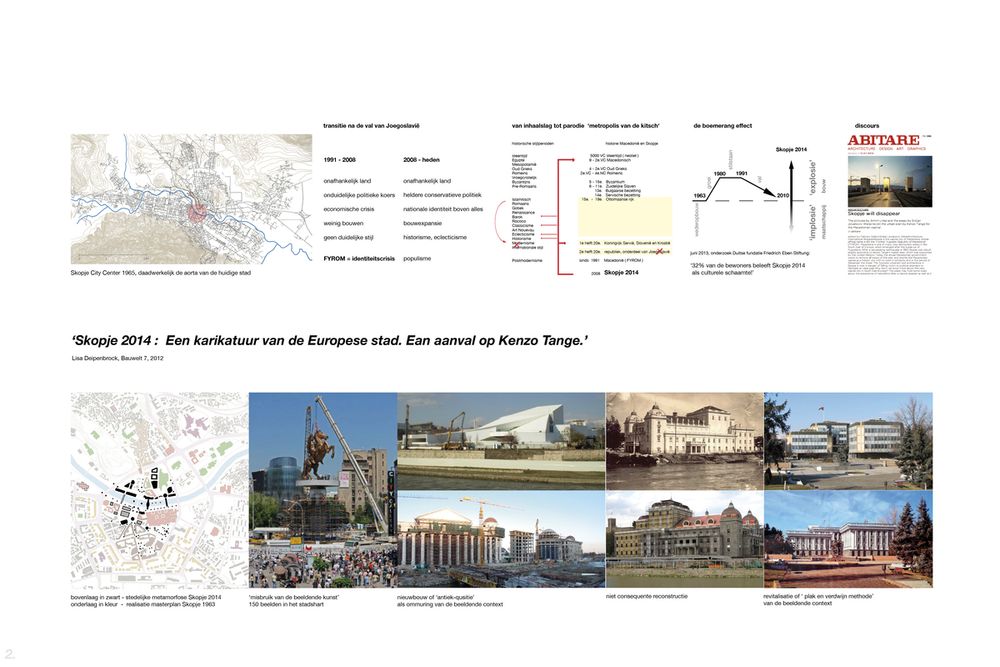Select caption '150 beelden in het stadshart'
1000x667 pixels.
click(286, 604)
